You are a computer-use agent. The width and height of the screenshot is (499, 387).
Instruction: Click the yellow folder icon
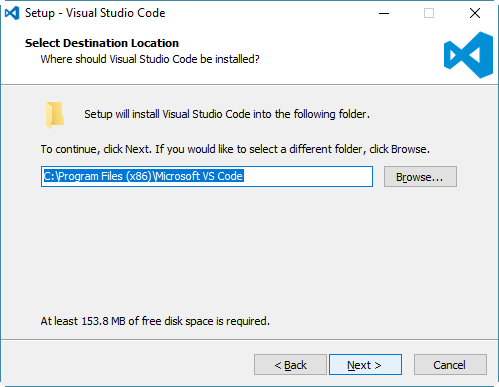click(55, 115)
